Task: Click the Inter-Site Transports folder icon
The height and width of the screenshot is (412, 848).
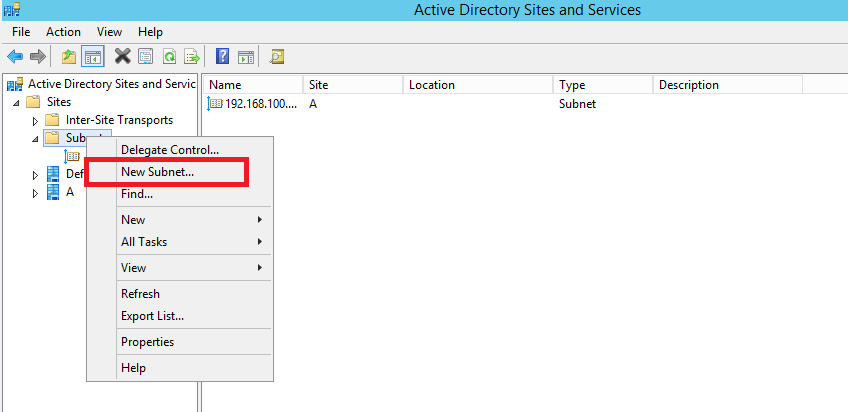Action: [x=52, y=120]
